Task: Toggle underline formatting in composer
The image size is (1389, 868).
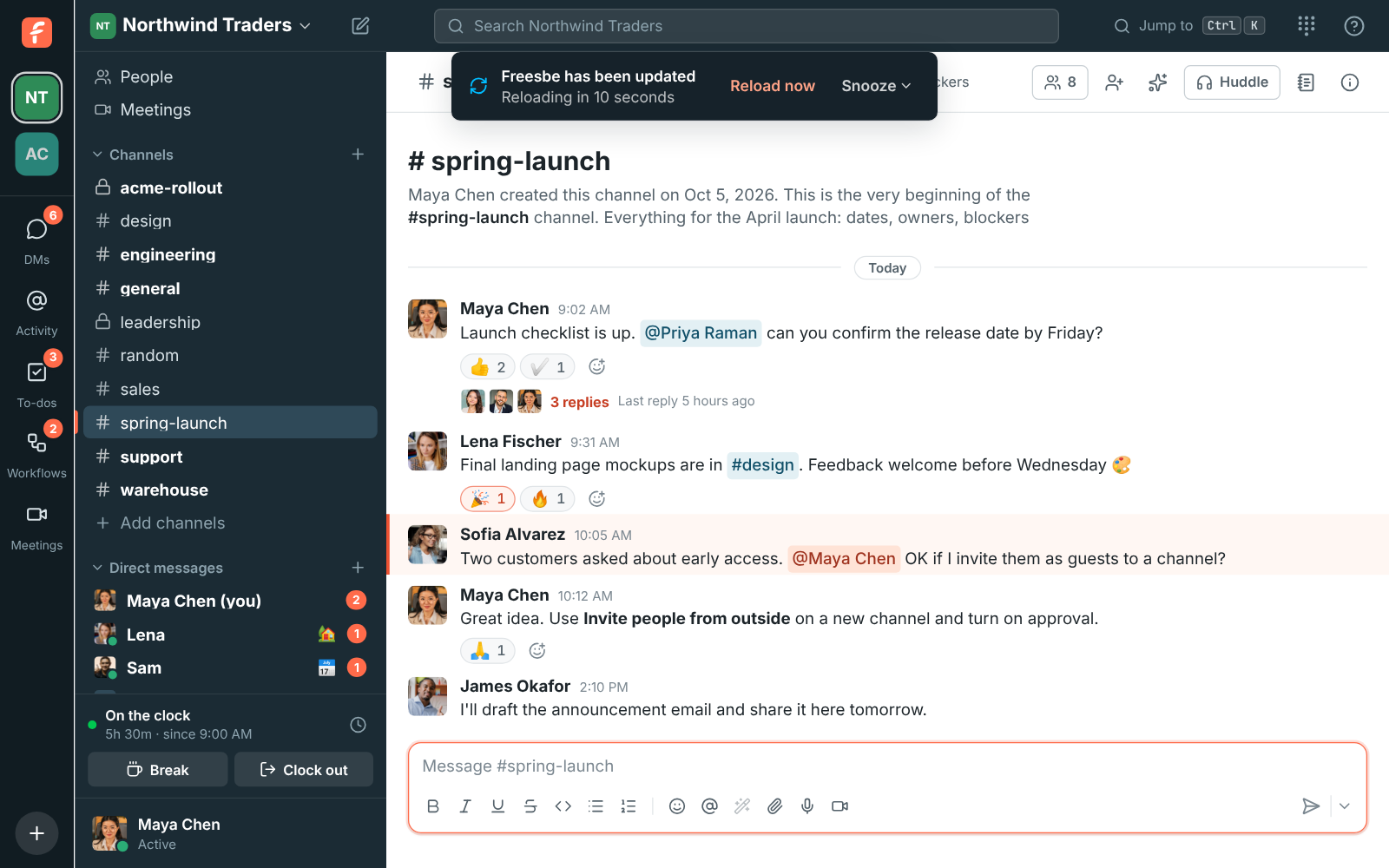Action: [x=497, y=806]
